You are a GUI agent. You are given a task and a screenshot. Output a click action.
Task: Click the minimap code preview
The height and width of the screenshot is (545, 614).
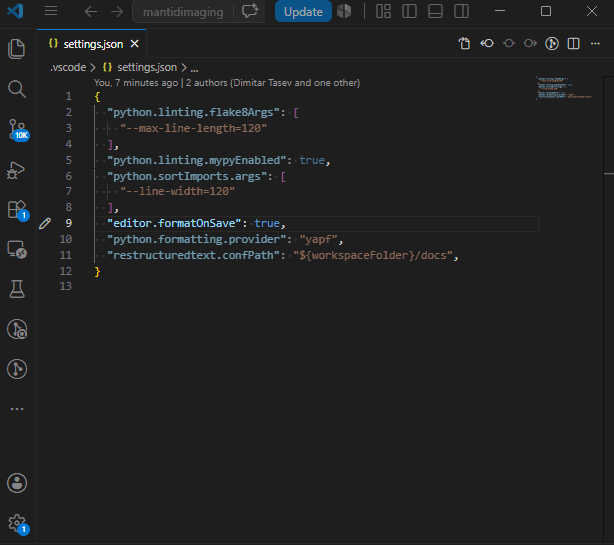(564, 88)
